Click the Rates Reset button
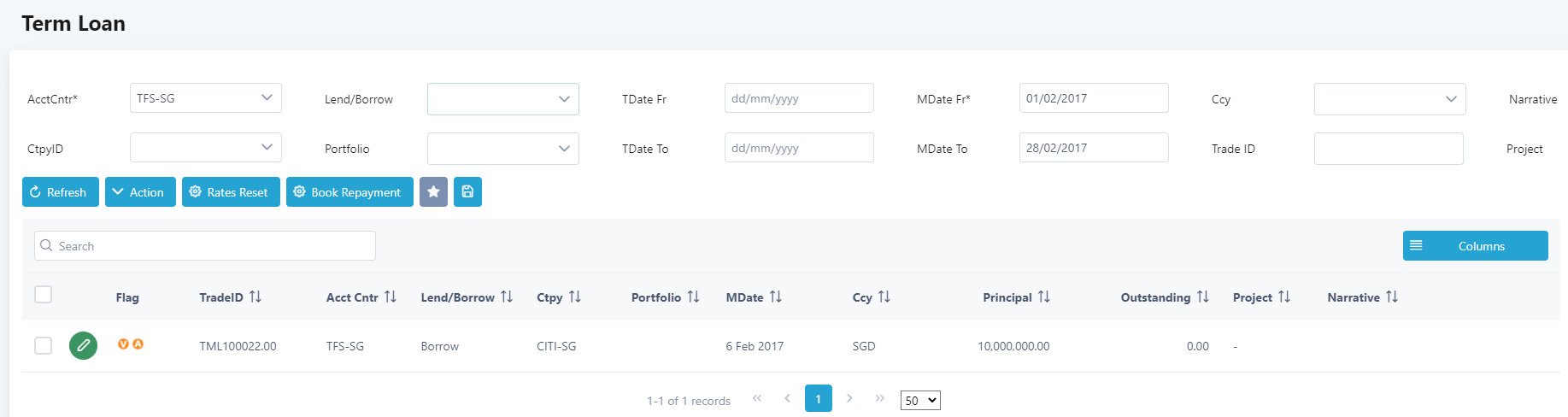 pos(231,192)
